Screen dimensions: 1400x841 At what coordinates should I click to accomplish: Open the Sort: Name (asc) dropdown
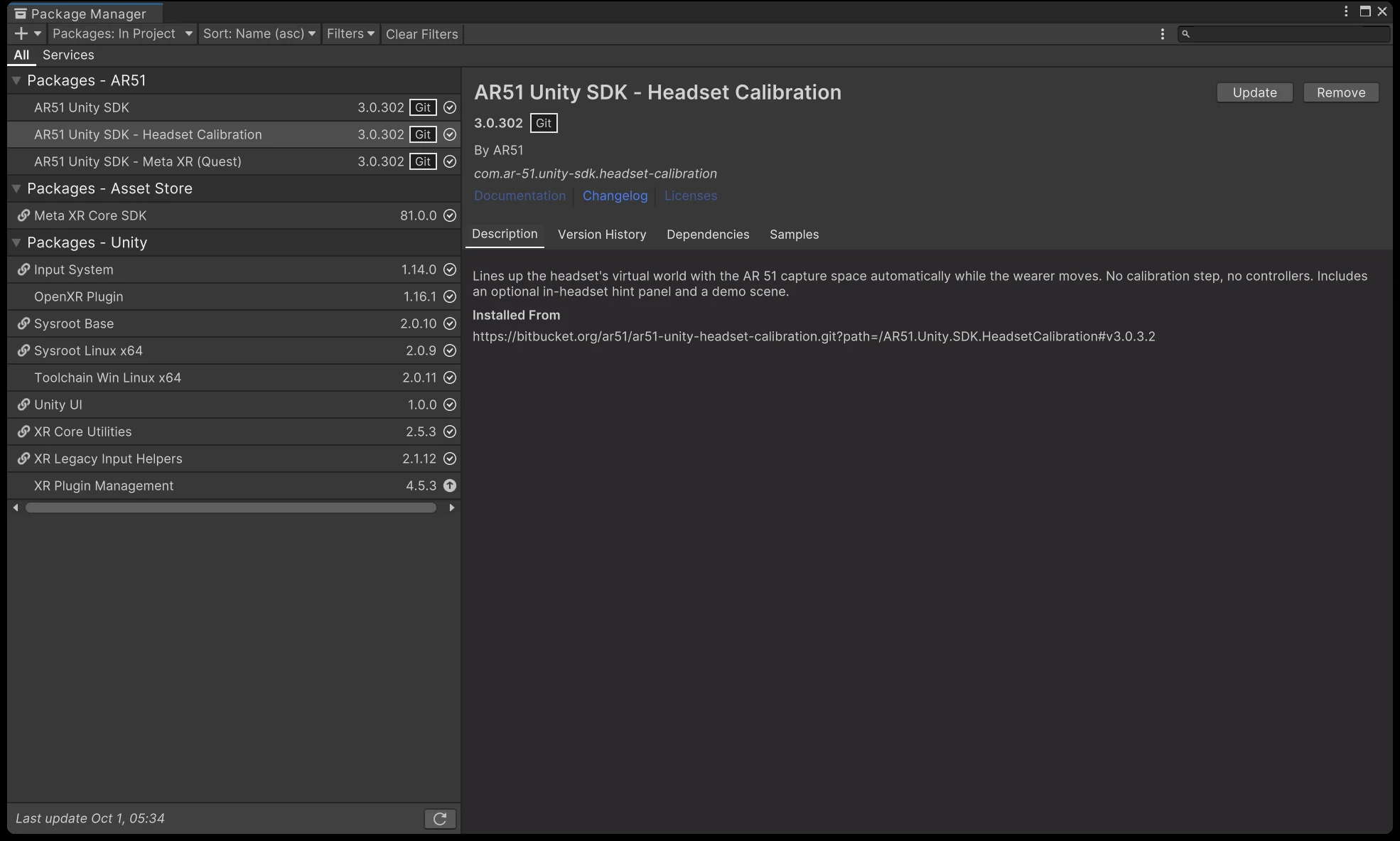[259, 33]
